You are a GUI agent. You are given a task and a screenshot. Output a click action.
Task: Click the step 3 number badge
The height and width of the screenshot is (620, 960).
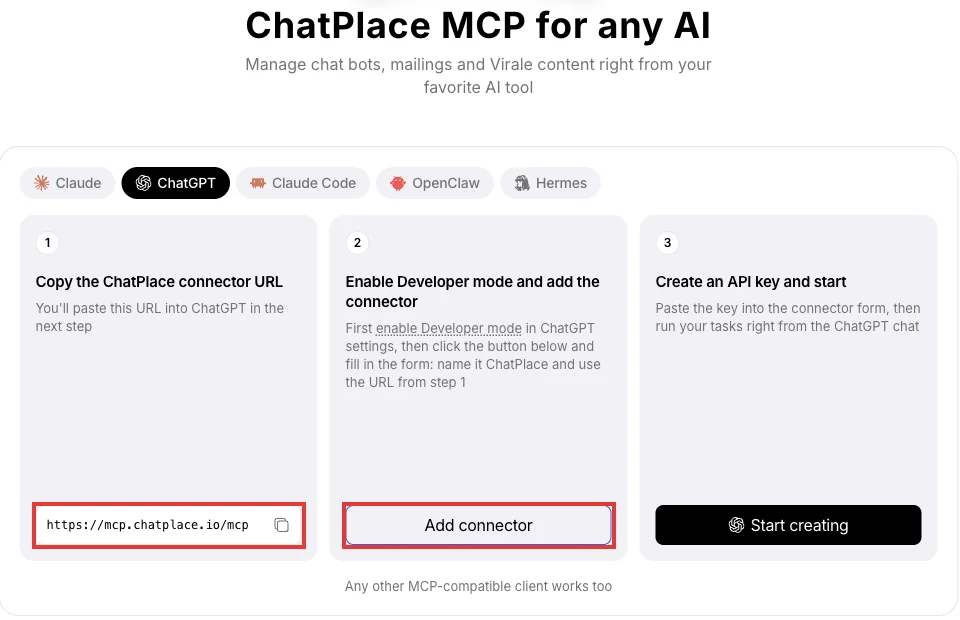tap(667, 242)
